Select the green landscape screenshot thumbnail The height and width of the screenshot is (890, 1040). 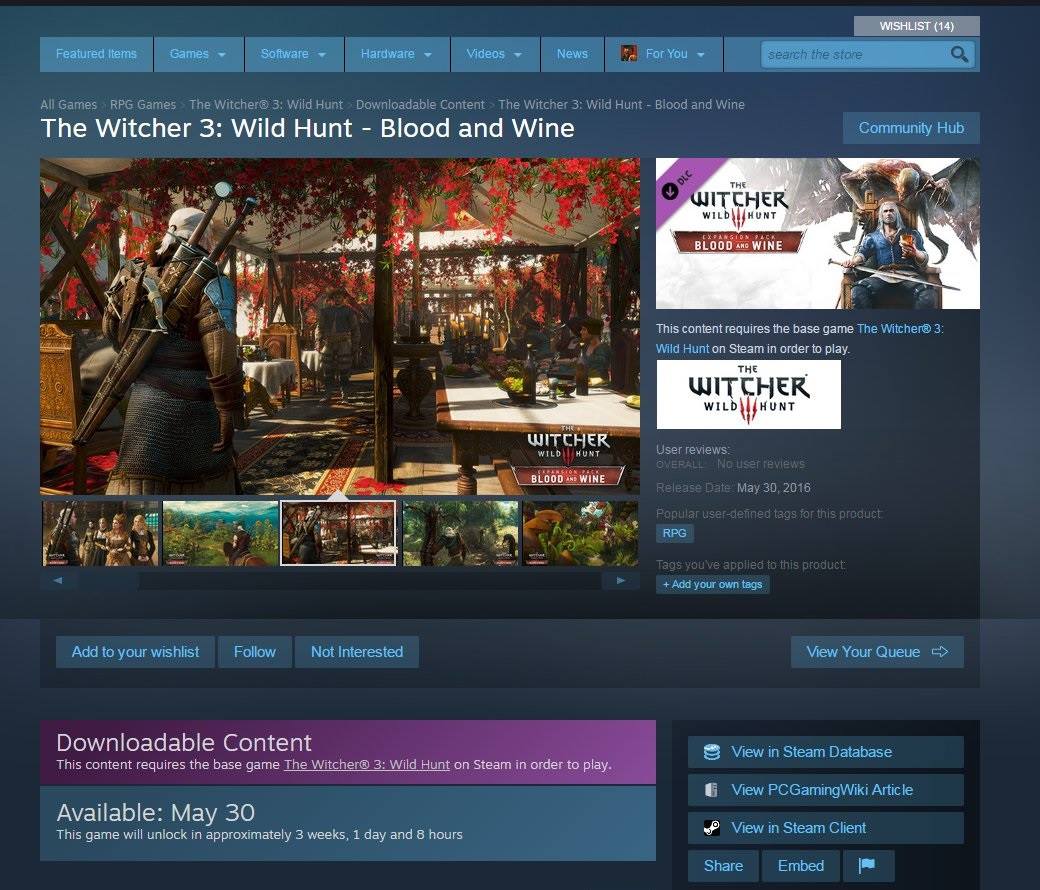click(220, 533)
